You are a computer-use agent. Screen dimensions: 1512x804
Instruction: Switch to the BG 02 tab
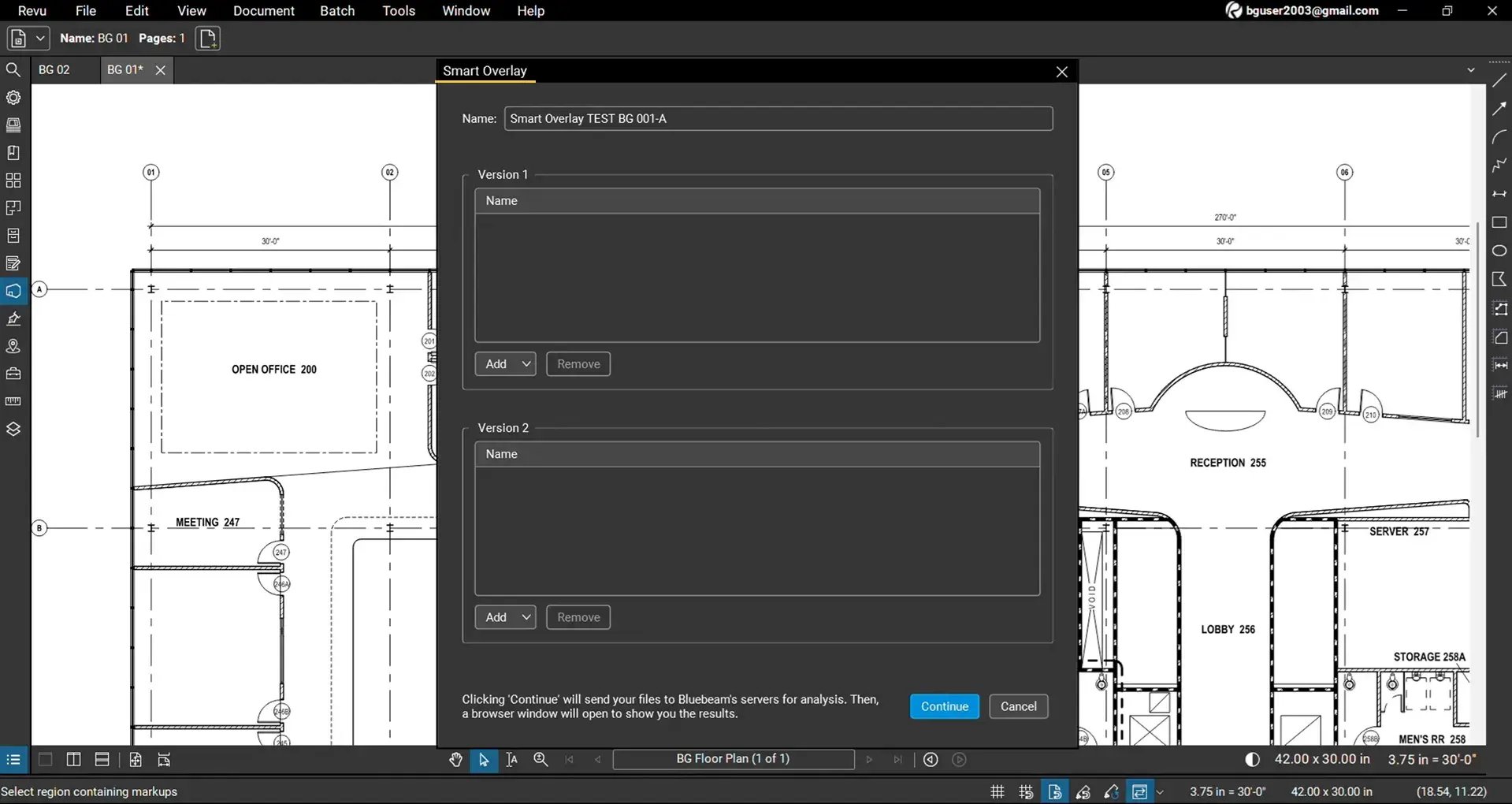[54, 70]
